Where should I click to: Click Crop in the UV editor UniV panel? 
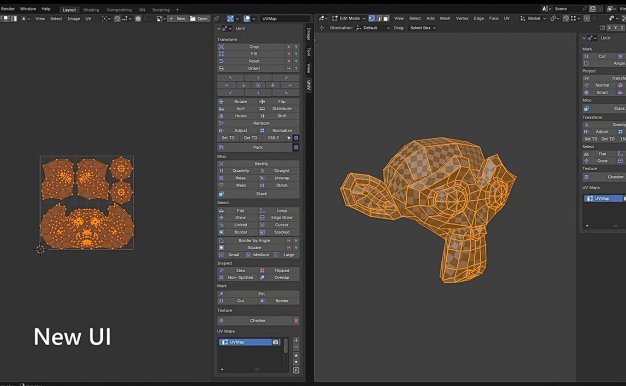(x=254, y=47)
